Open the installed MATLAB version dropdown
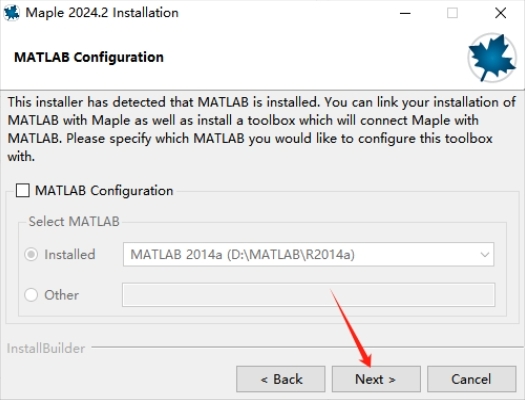This screenshot has height=400, width=525. click(x=308, y=255)
